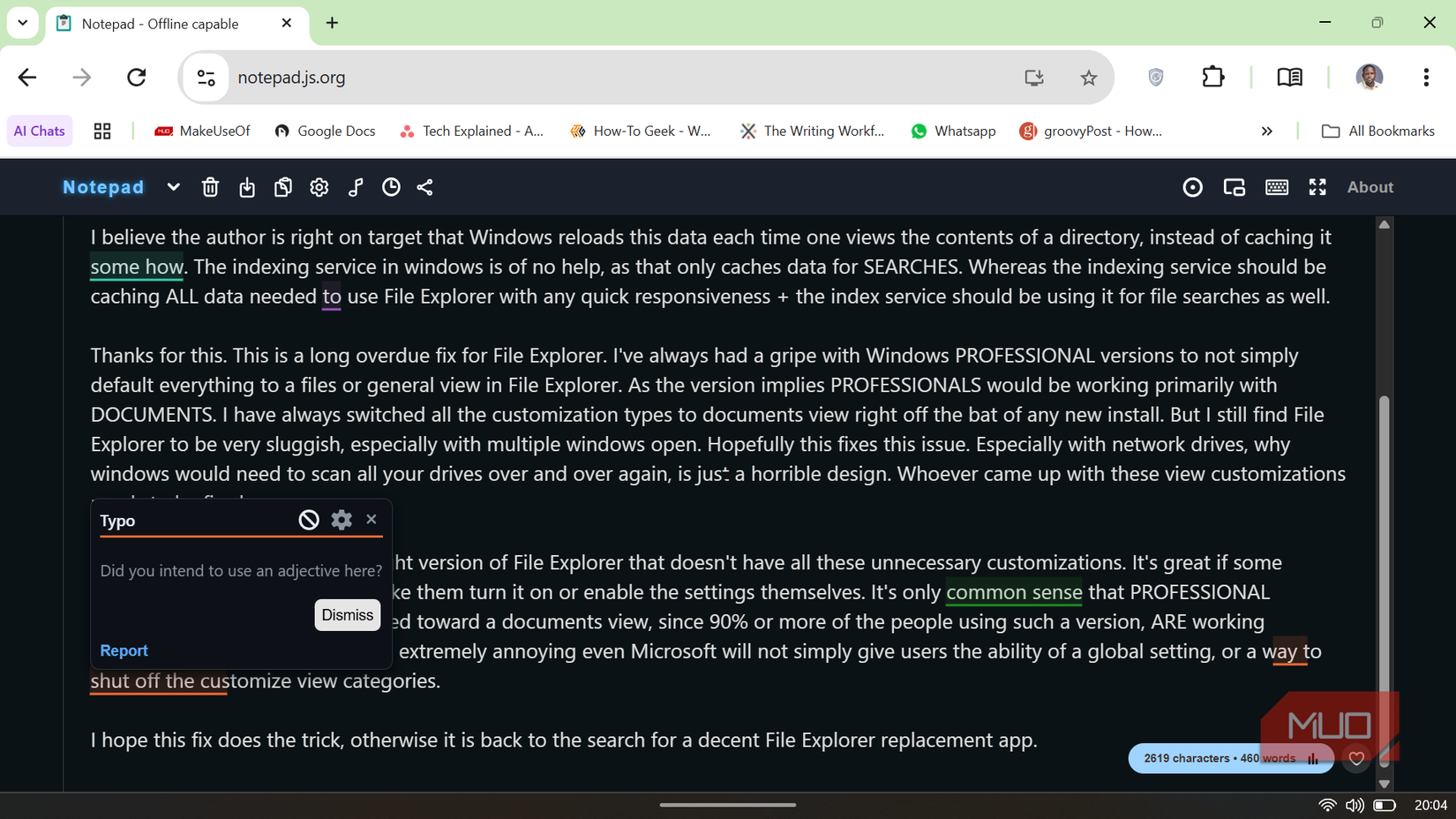Screen dimensions: 1456x819
Task: Open Notepad settings via gear icon
Action: (x=319, y=187)
